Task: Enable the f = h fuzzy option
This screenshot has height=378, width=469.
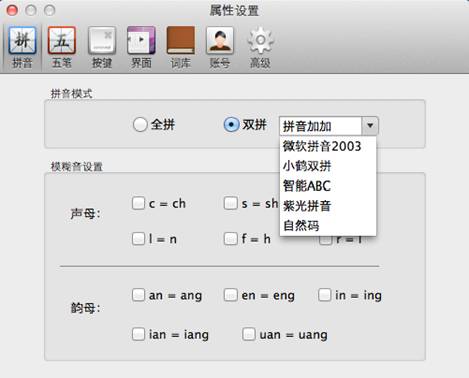Action: [x=230, y=239]
